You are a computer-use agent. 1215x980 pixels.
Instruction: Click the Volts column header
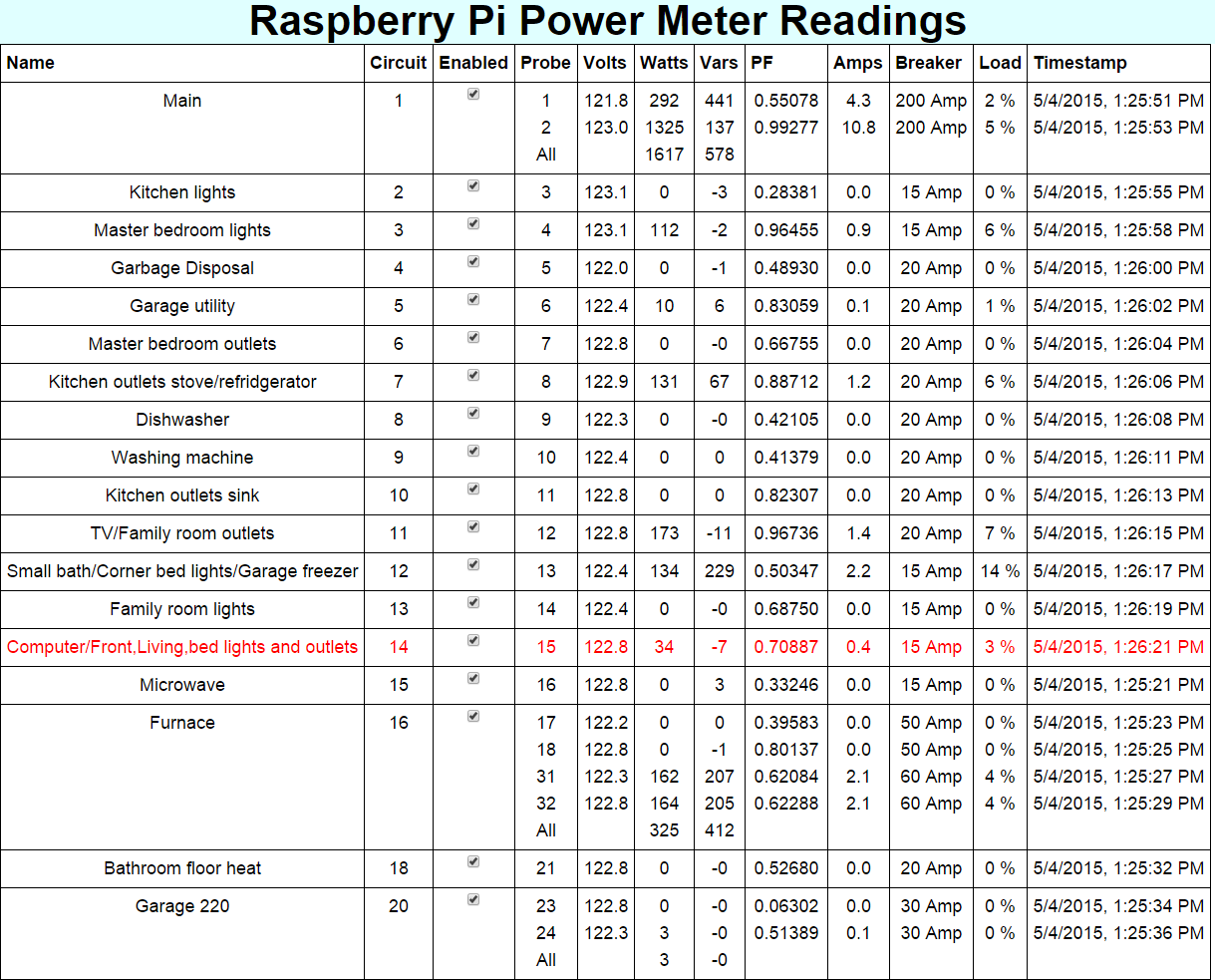605,63
